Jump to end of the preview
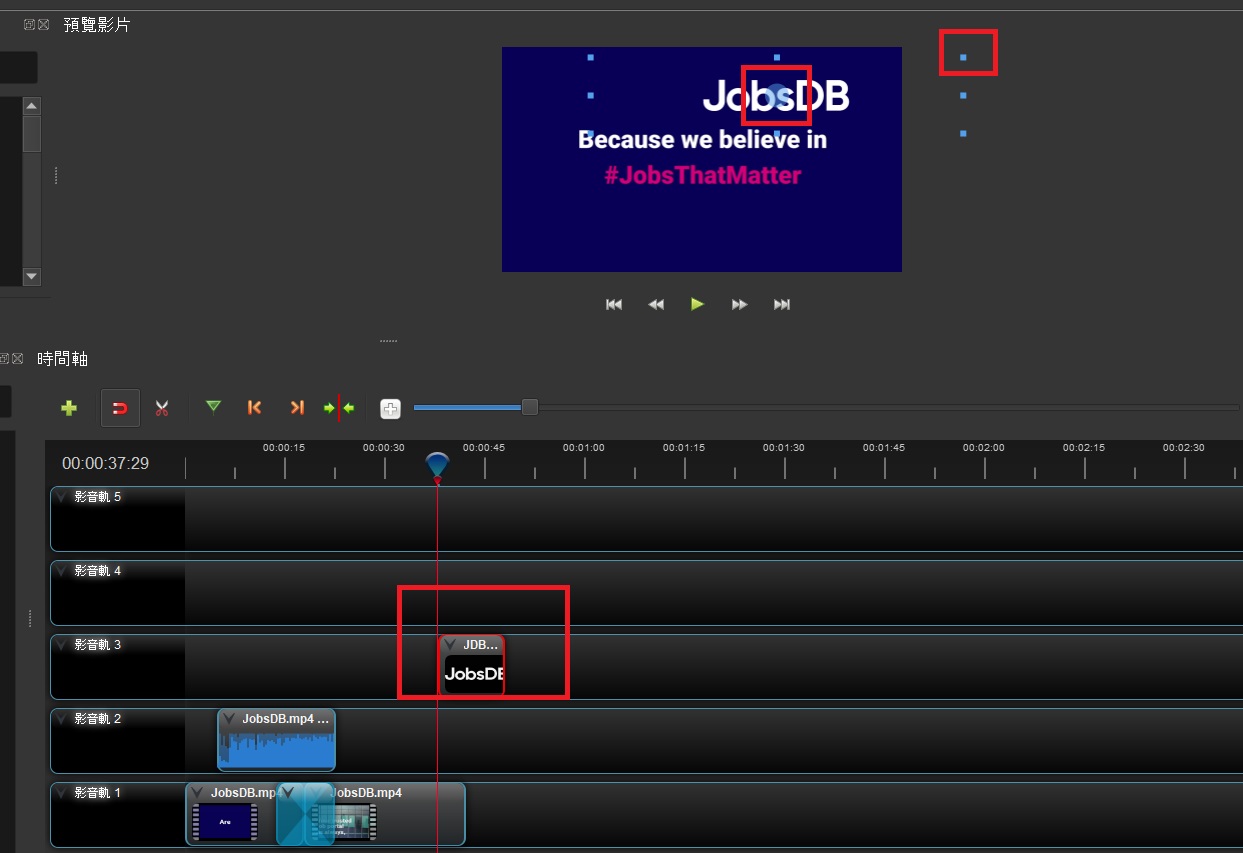 click(782, 304)
